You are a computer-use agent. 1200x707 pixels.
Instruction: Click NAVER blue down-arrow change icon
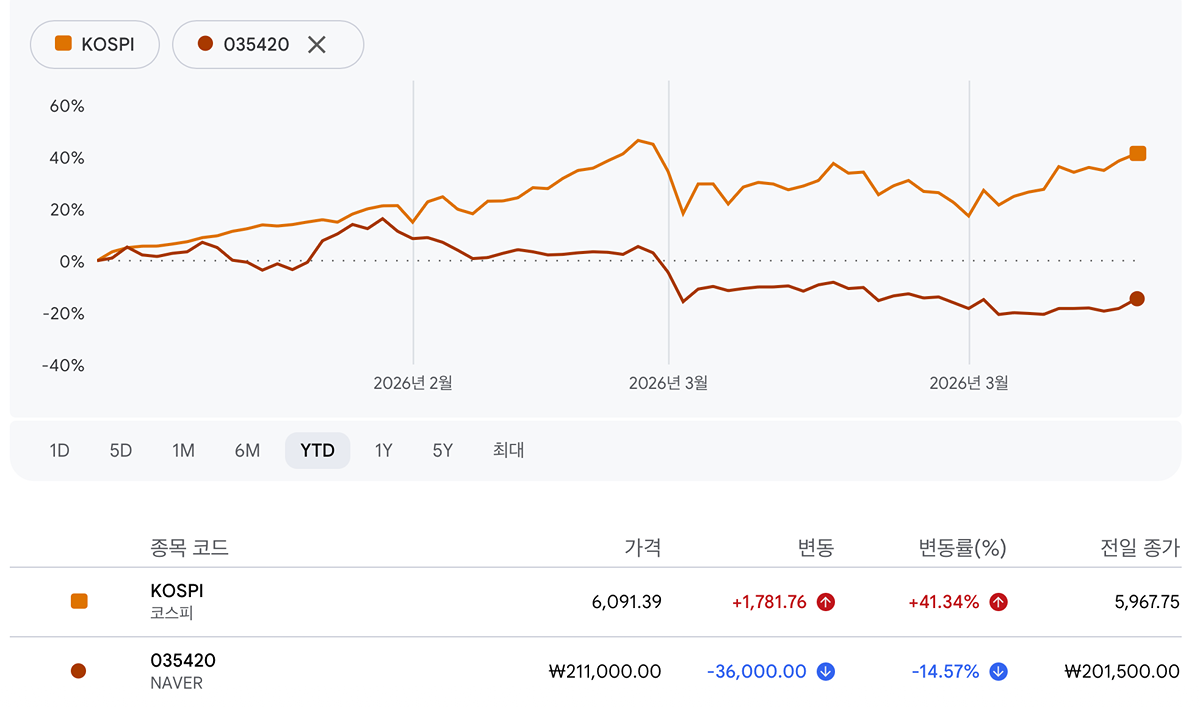[x=825, y=672]
